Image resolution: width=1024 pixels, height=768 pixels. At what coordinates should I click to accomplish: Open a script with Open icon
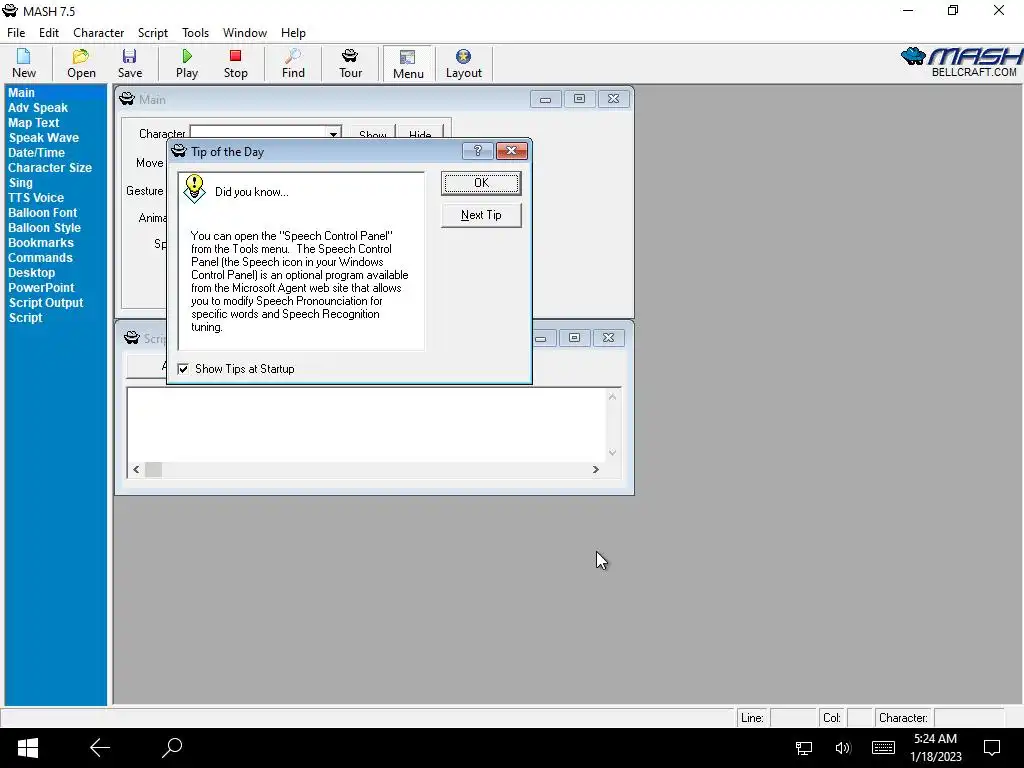point(81,63)
